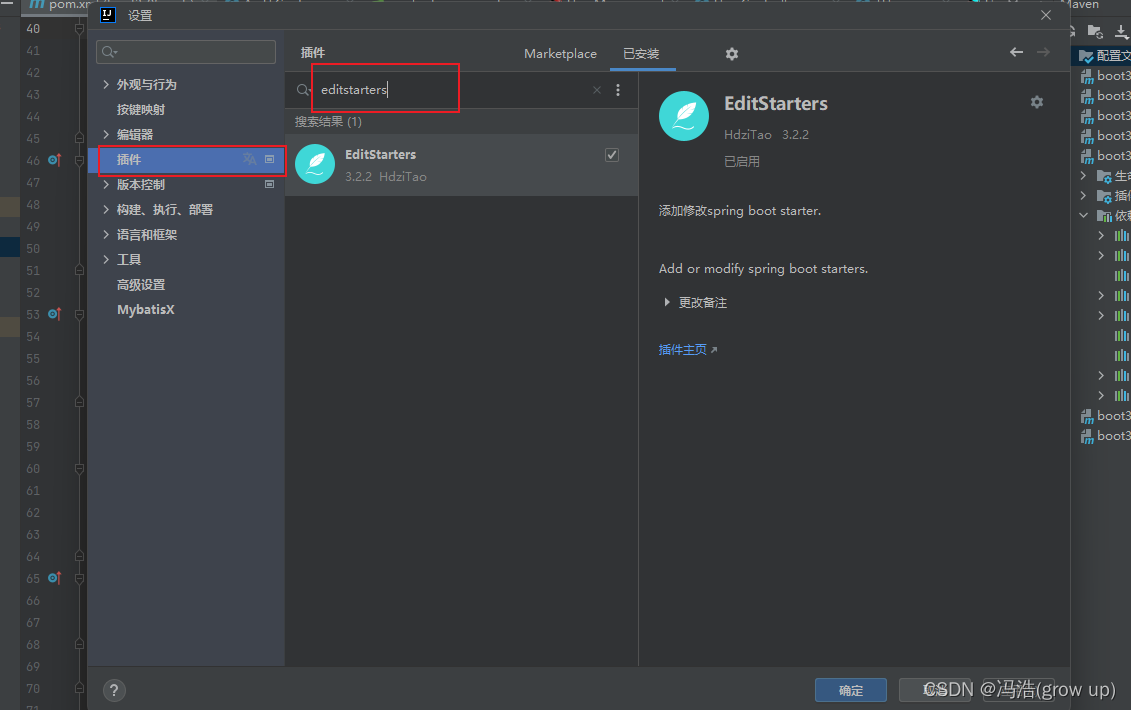The image size is (1131, 710).
Task: Go back with the left arrow
Action: pyautogui.click(x=1016, y=52)
